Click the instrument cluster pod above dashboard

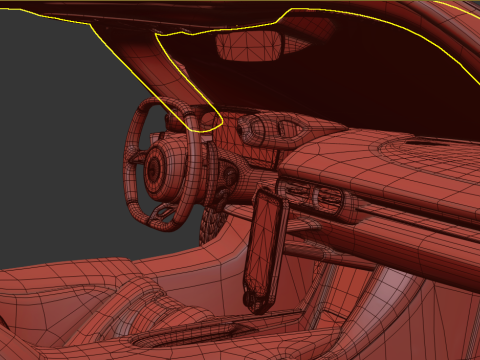(273, 130)
